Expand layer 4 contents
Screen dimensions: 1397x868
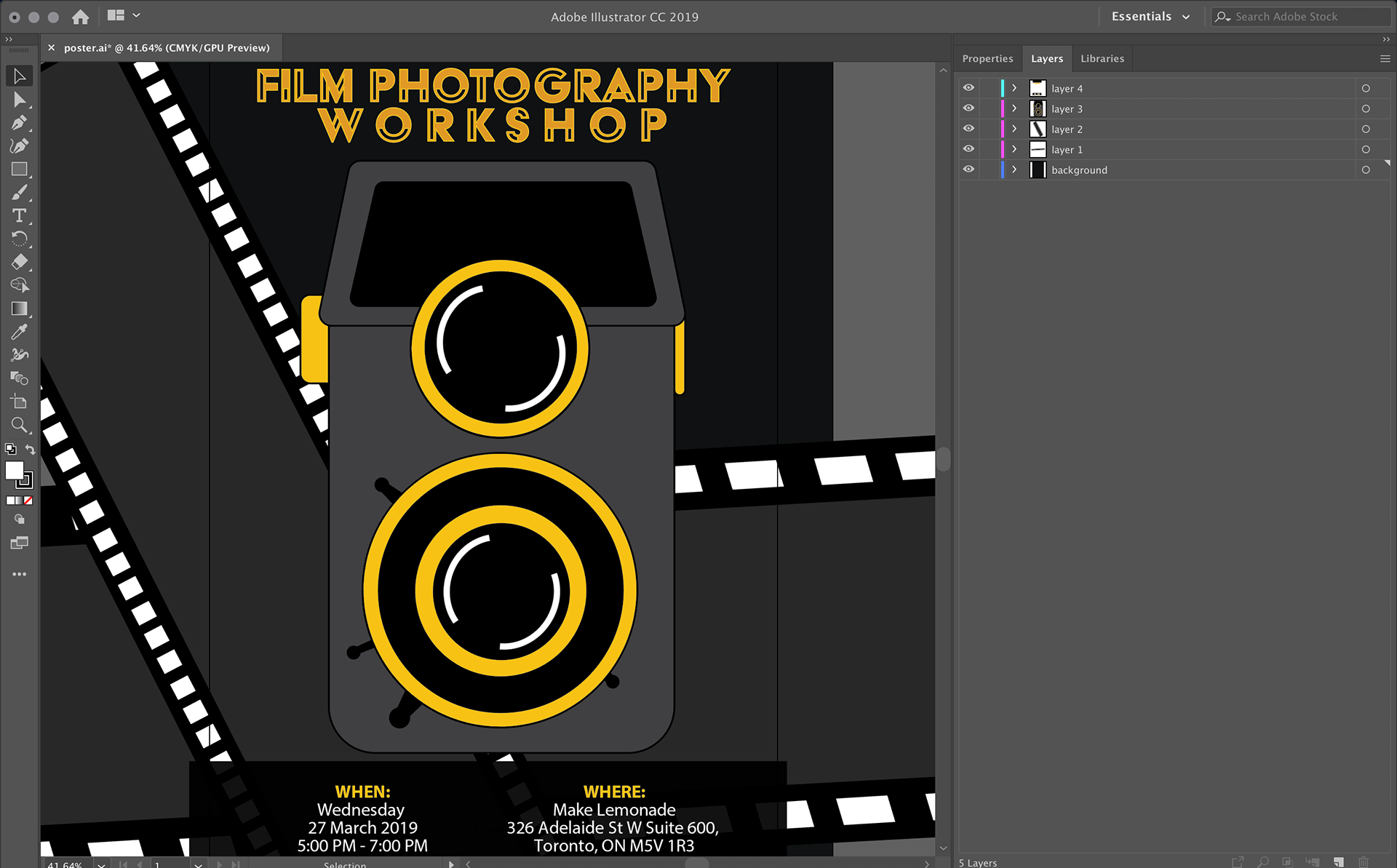(x=1014, y=88)
